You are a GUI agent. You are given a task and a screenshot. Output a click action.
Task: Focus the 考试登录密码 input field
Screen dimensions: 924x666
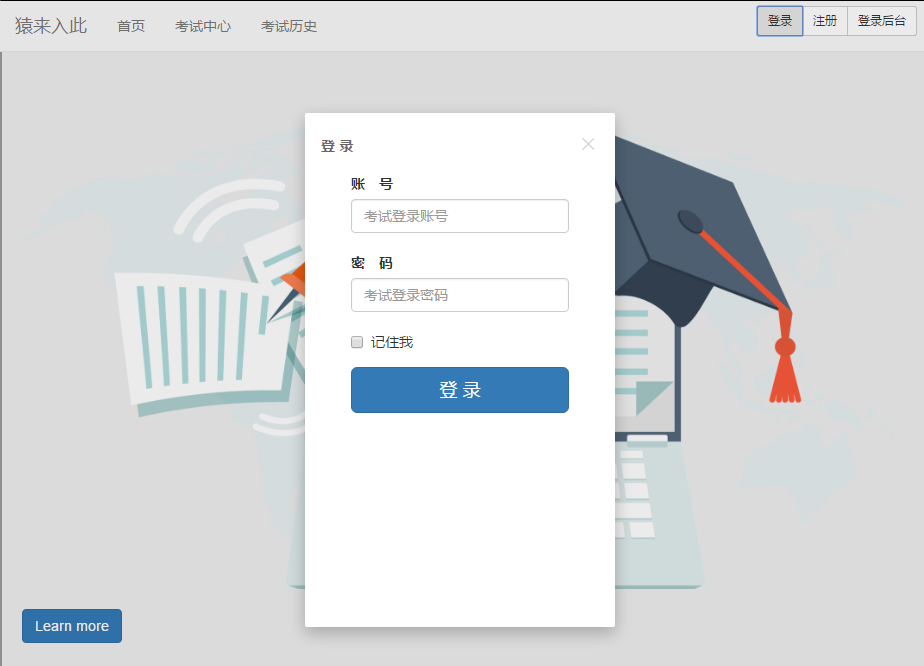pos(459,295)
